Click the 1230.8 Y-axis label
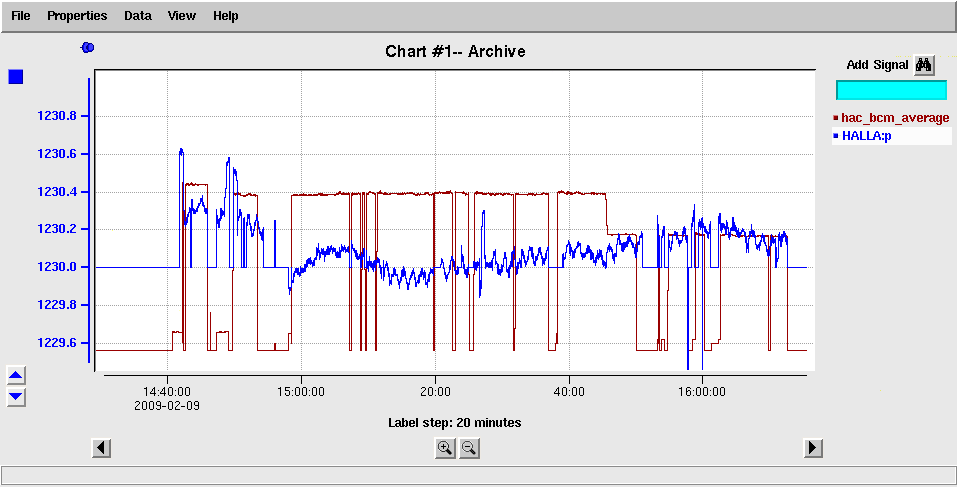This screenshot has height=487, width=957. click(x=57, y=116)
